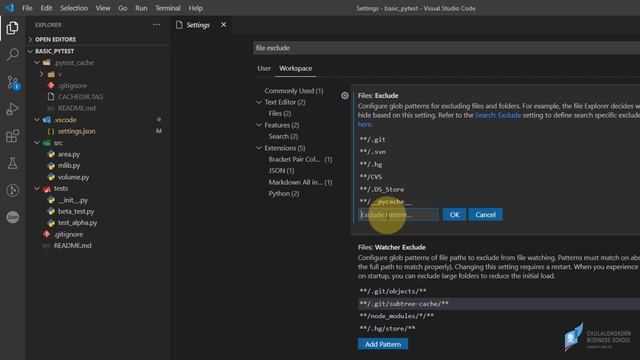Click the root .gitignore git icon
Viewport: 640px width, 360px height.
(47, 234)
